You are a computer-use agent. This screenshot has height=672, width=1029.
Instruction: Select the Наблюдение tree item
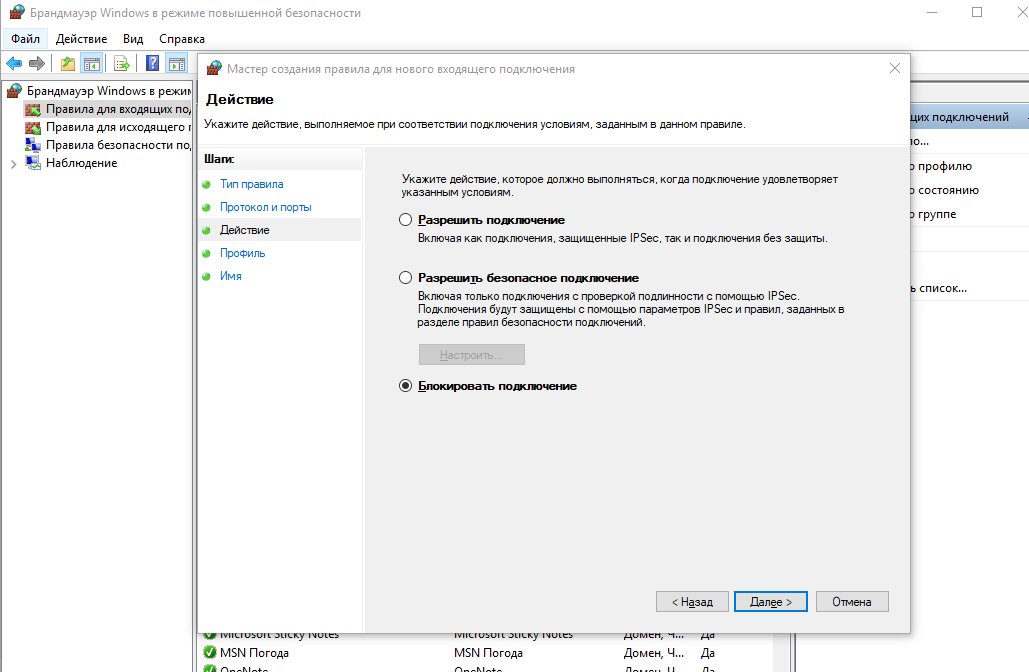click(x=81, y=163)
